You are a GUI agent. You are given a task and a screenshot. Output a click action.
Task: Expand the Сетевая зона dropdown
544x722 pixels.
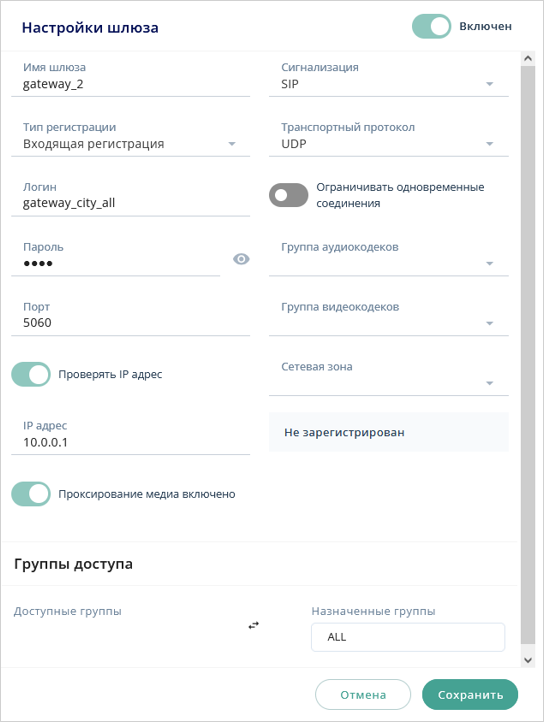388,378
